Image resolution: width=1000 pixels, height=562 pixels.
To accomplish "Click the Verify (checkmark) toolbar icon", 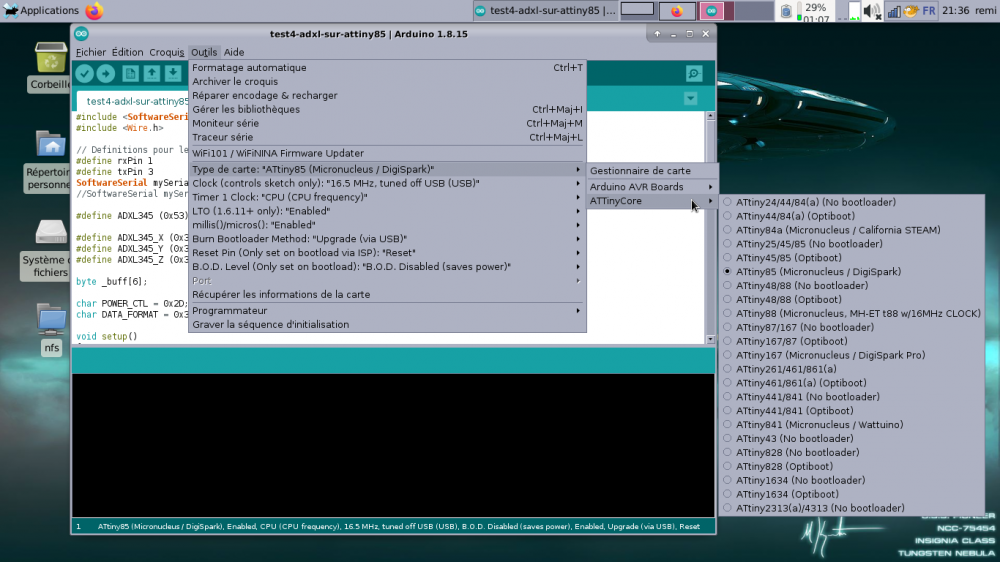I will coord(84,74).
